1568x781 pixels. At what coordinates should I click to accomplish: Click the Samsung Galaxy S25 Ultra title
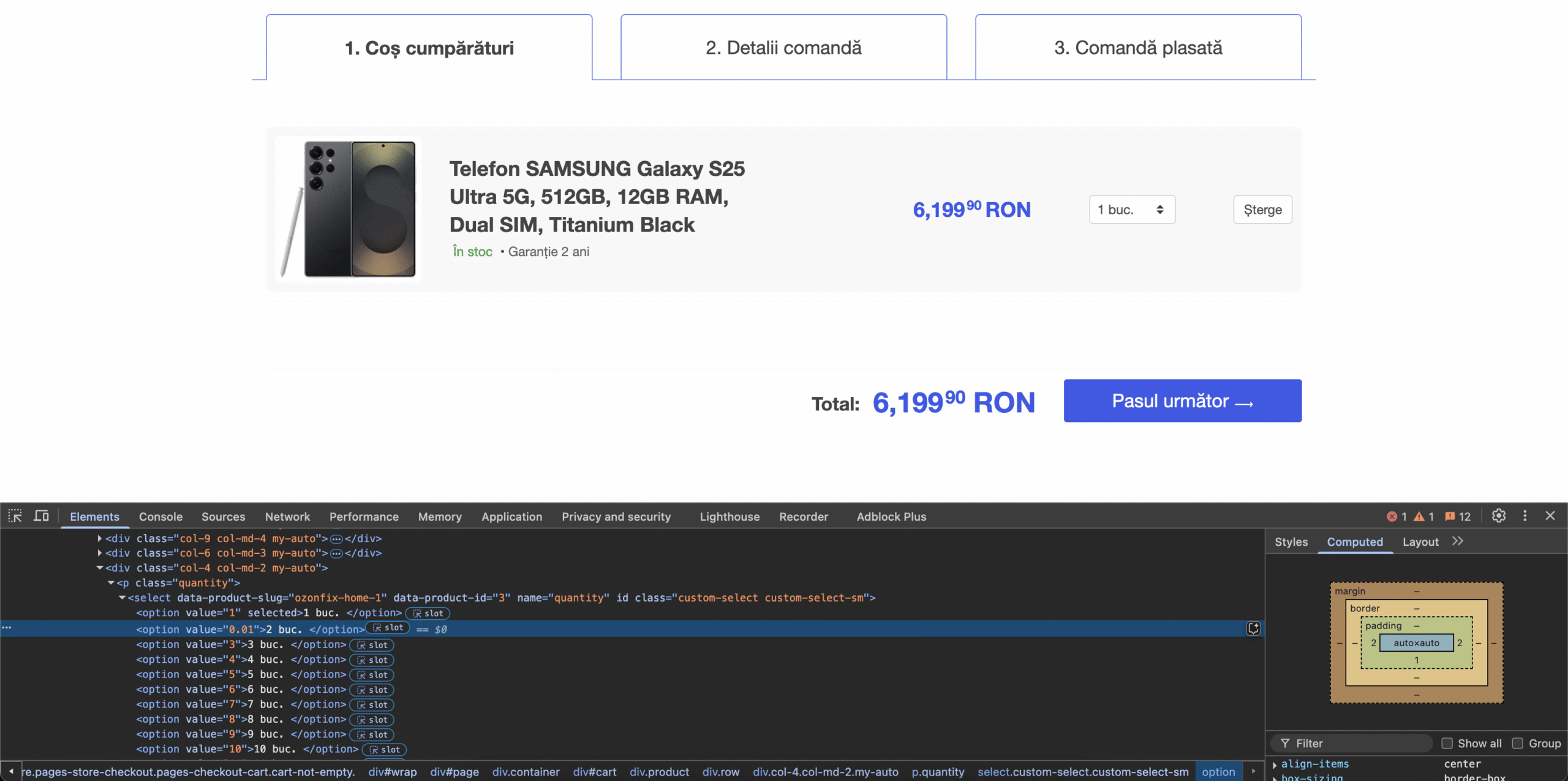tap(597, 197)
